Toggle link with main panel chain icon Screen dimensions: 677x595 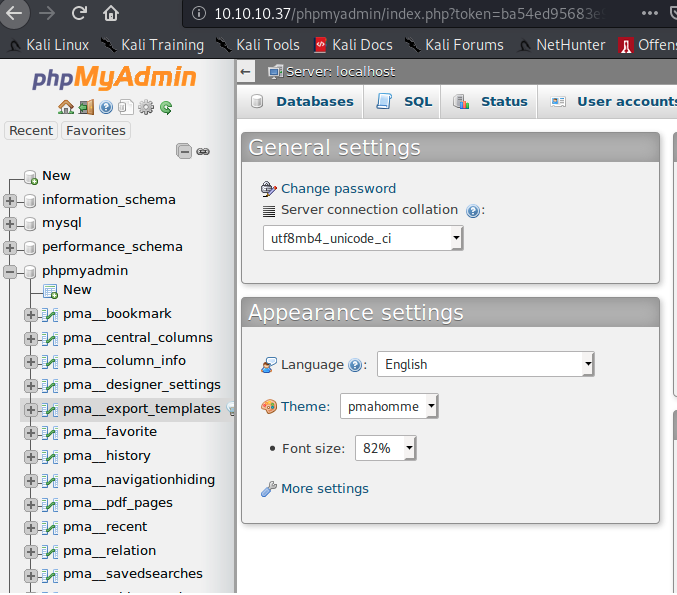click(203, 152)
